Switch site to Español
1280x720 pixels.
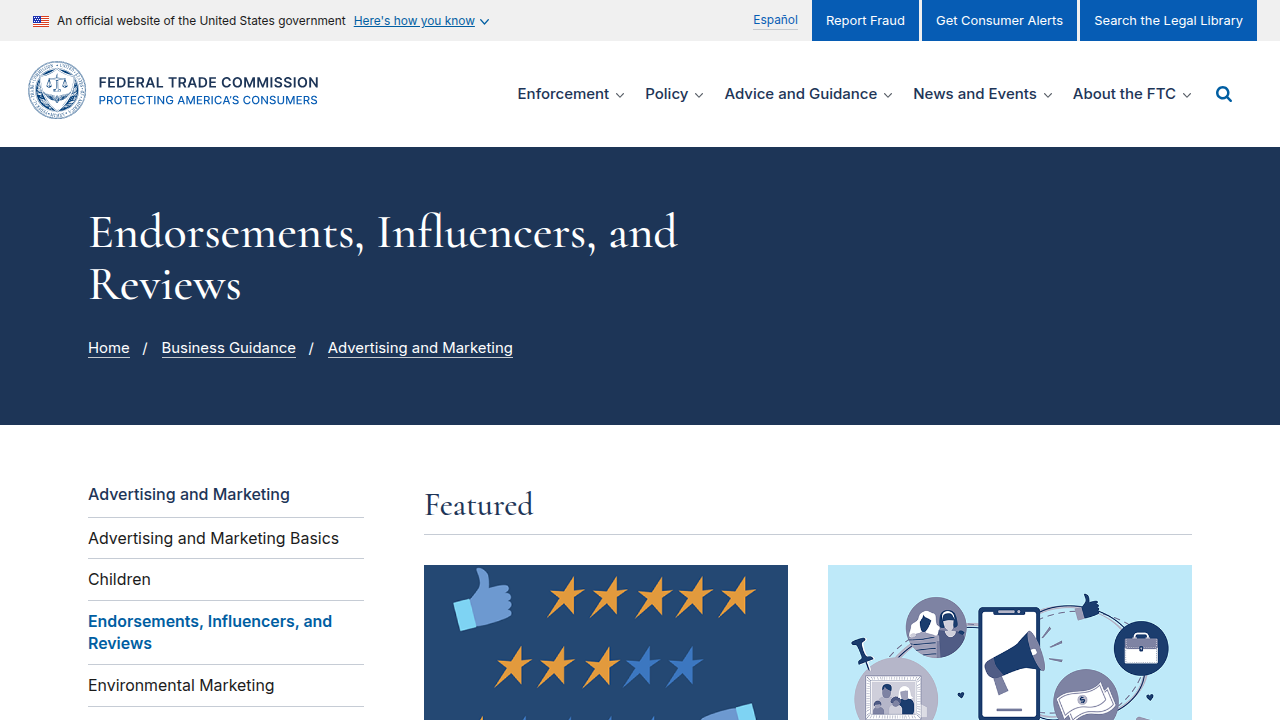[775, 20]
